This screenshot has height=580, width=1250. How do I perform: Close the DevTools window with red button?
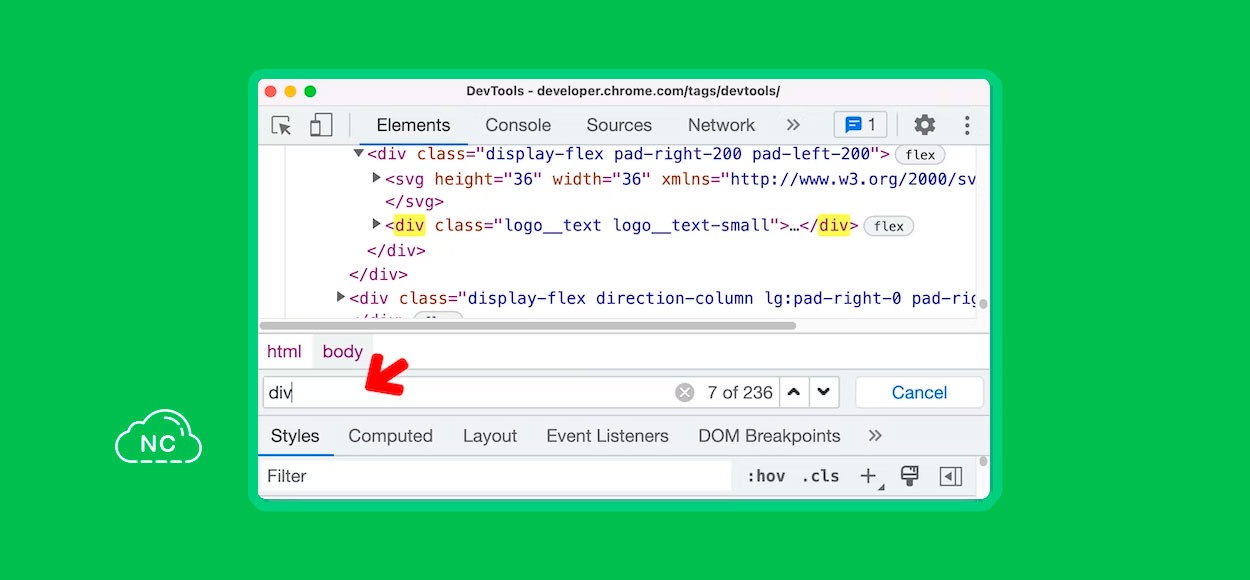click(x=270, y=91)
